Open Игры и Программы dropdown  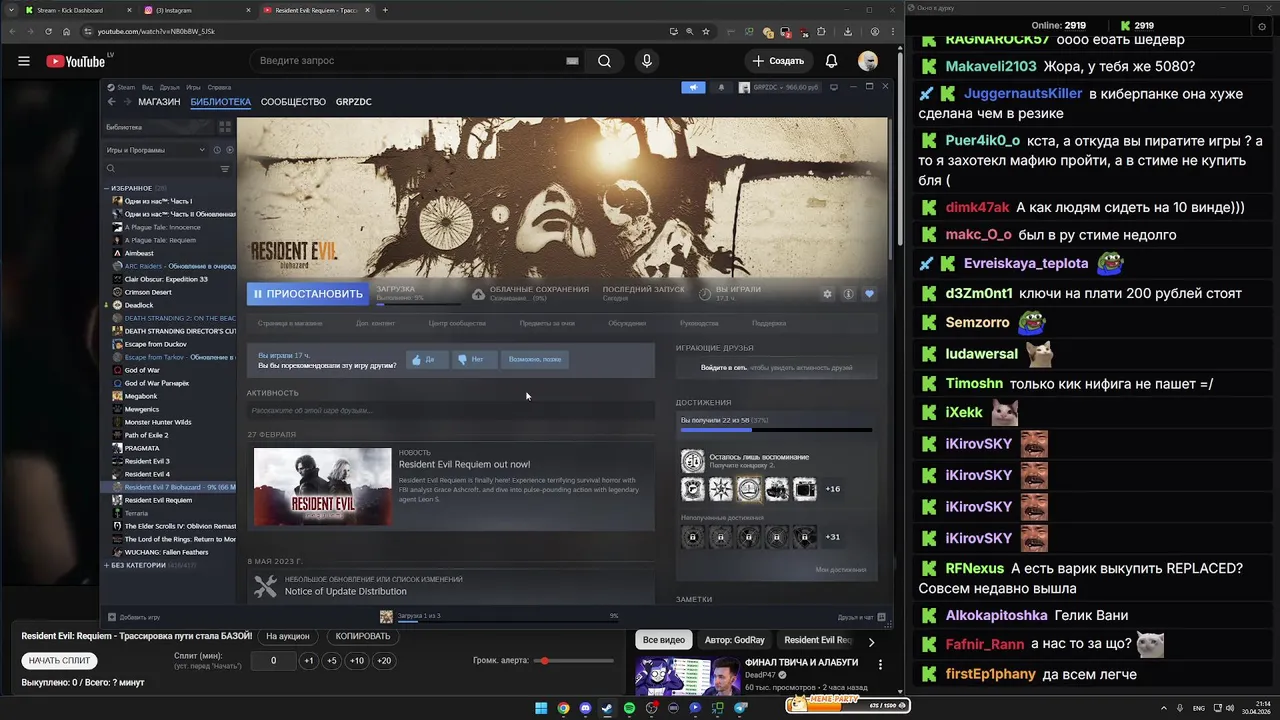[155, 150]
